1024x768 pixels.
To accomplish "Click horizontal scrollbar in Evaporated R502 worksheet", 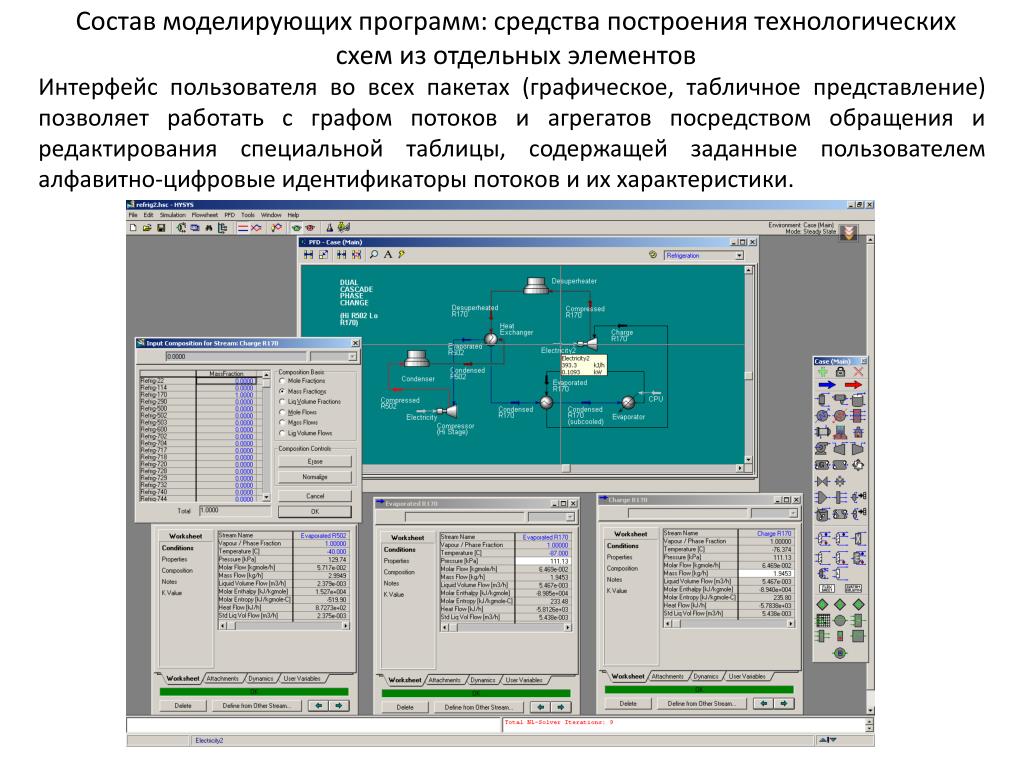I will pyautogui.click(x=283, y=625).
